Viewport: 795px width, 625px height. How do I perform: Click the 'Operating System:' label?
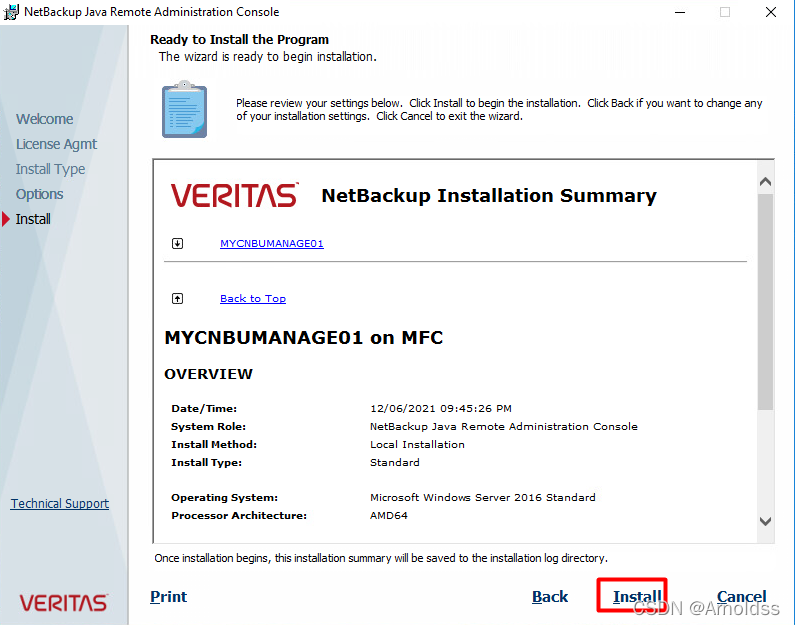pyautogui.click(x=225, y=497)
